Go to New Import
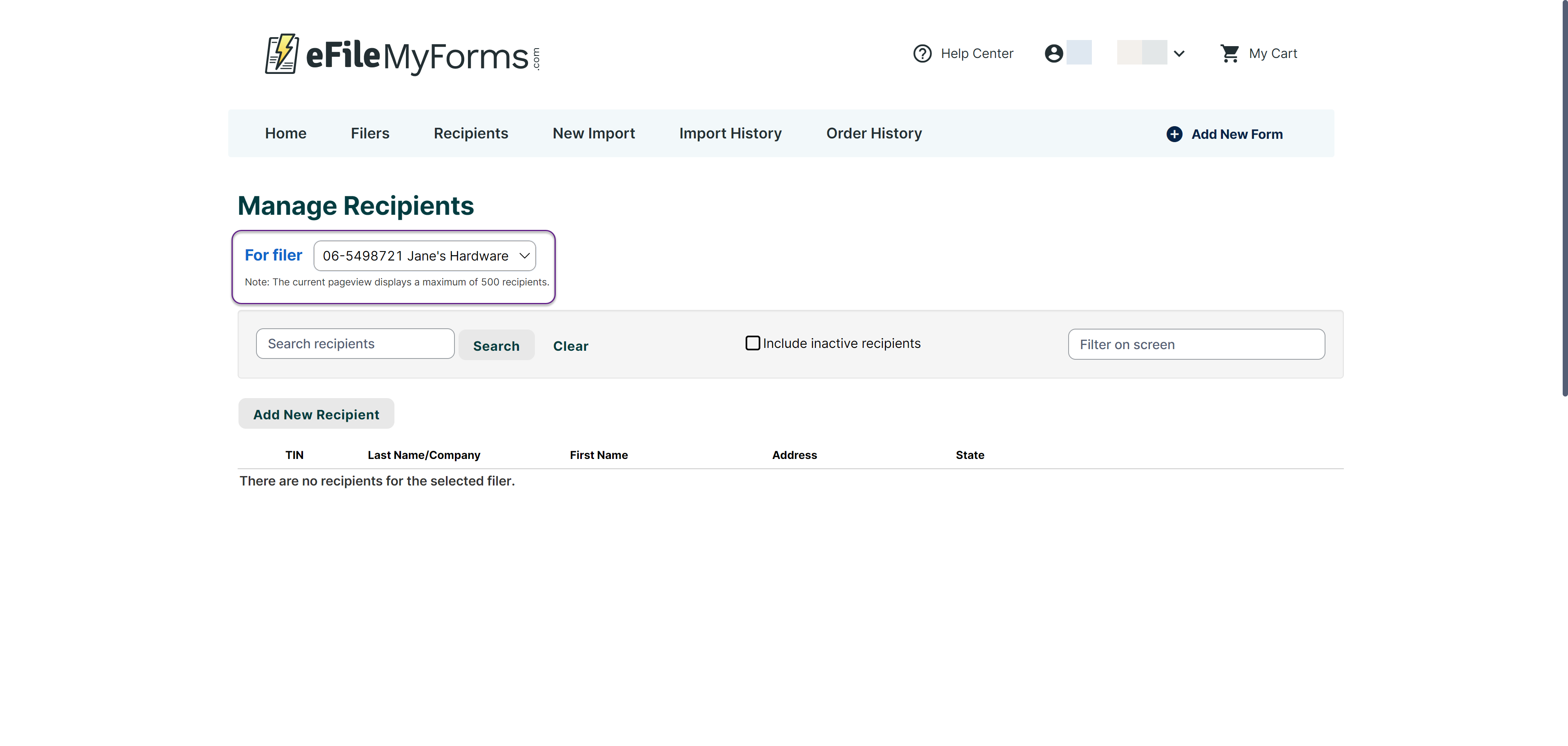The width and height of the screenshot is (1568, 746). coord(594,133)
